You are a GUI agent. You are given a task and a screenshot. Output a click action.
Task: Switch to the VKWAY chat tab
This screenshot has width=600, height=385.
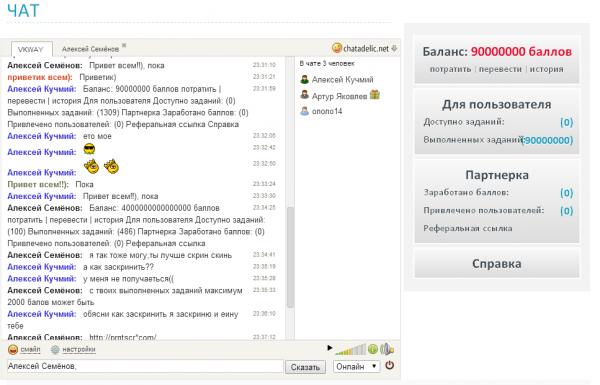point(31,49)
